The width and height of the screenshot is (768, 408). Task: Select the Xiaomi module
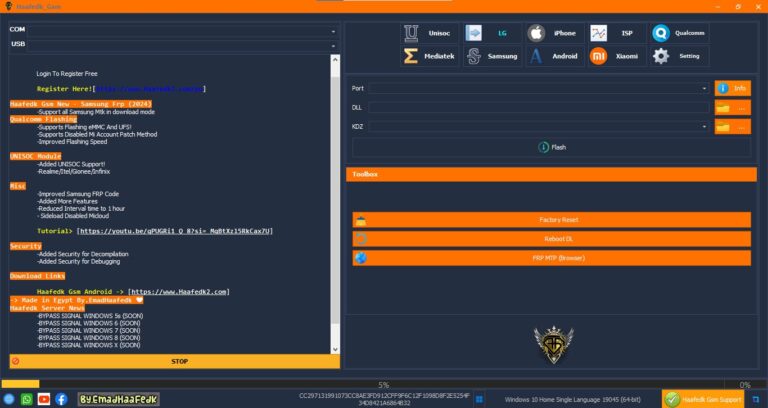pyautogui.click(x=617, y=56)
